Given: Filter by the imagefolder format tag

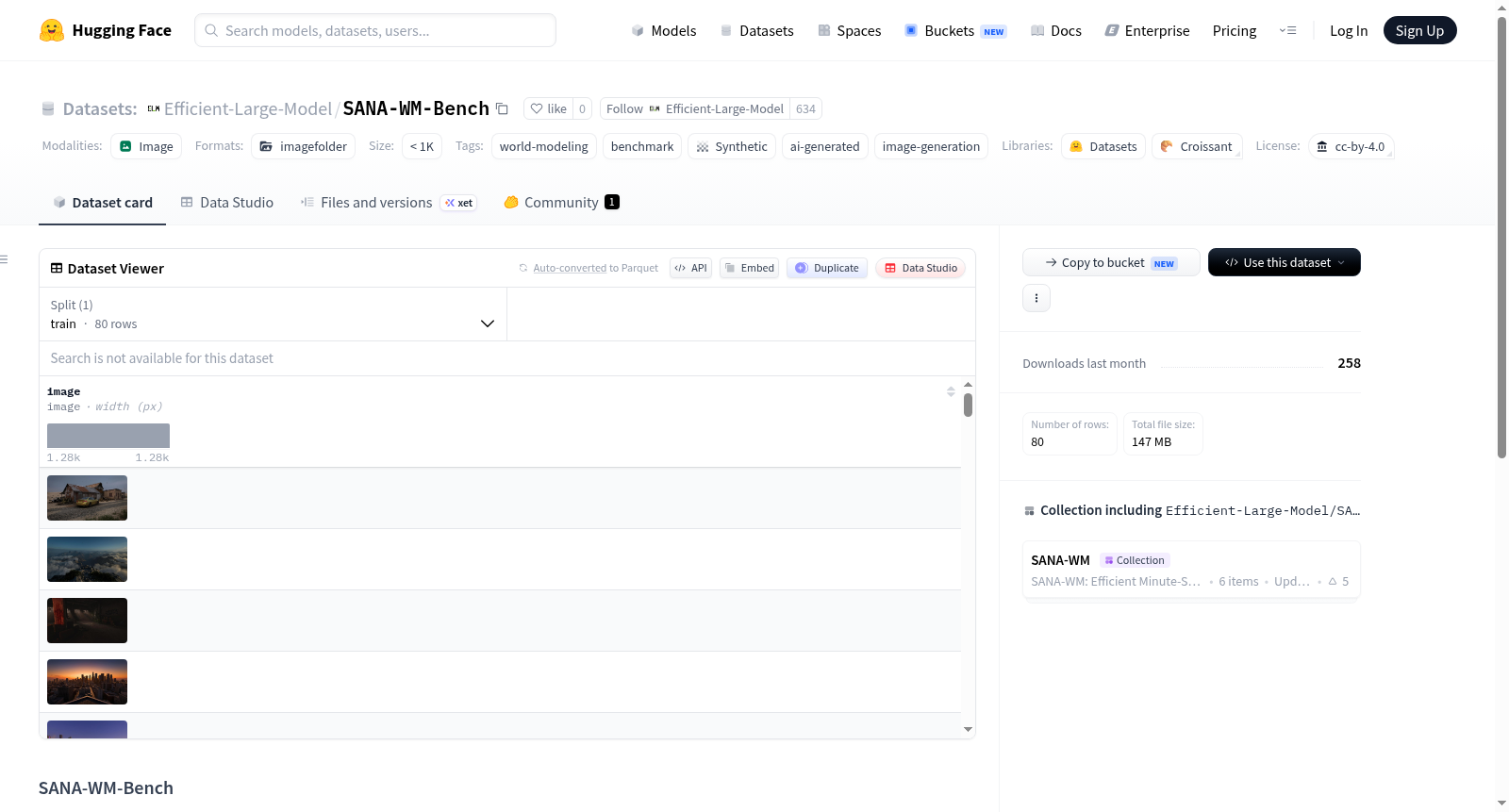Looking at the screenshot, I should (304, 146).
